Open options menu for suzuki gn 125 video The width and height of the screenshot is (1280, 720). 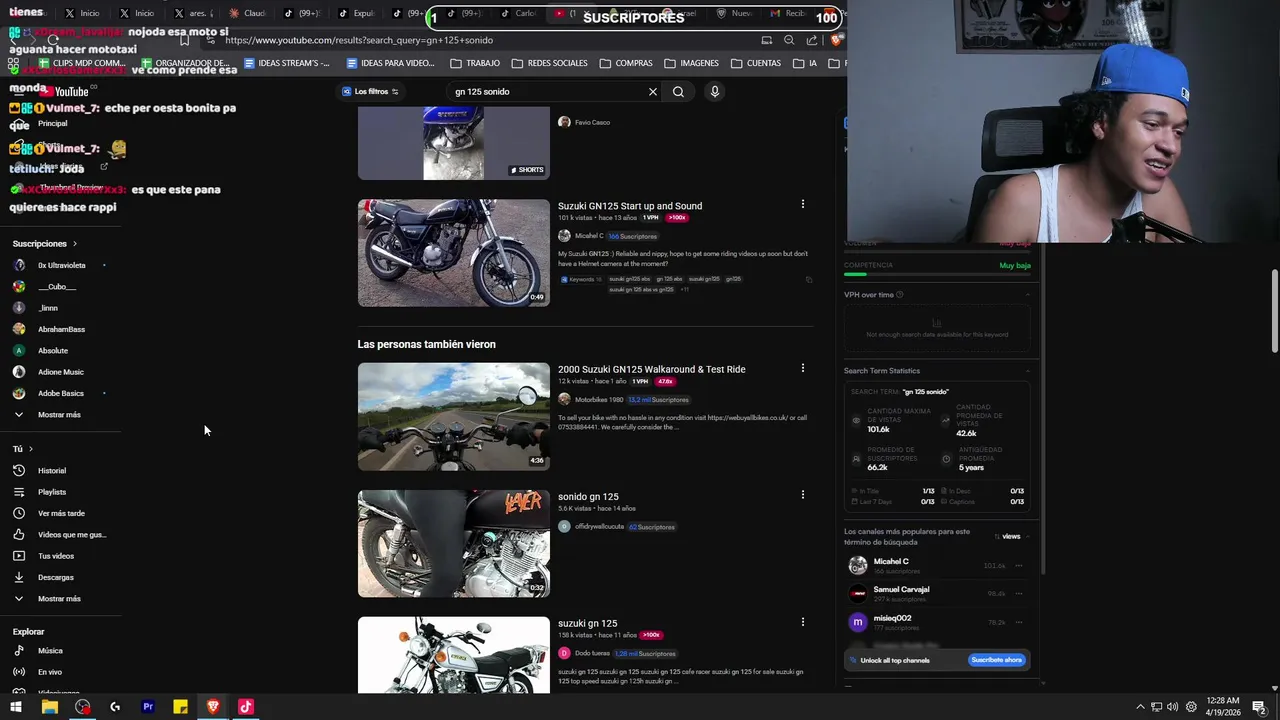click(802, 621)
